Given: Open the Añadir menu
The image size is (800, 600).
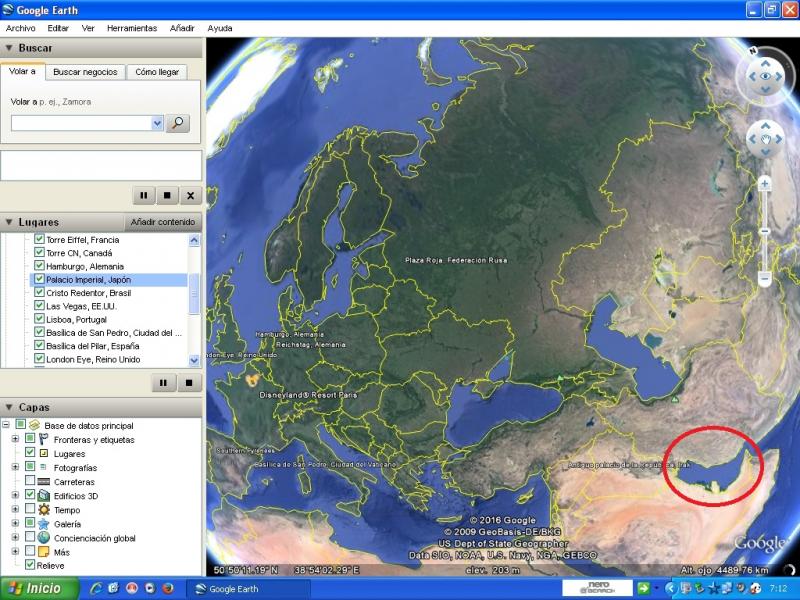Looking at the screenshot, I should coord(182,28).
